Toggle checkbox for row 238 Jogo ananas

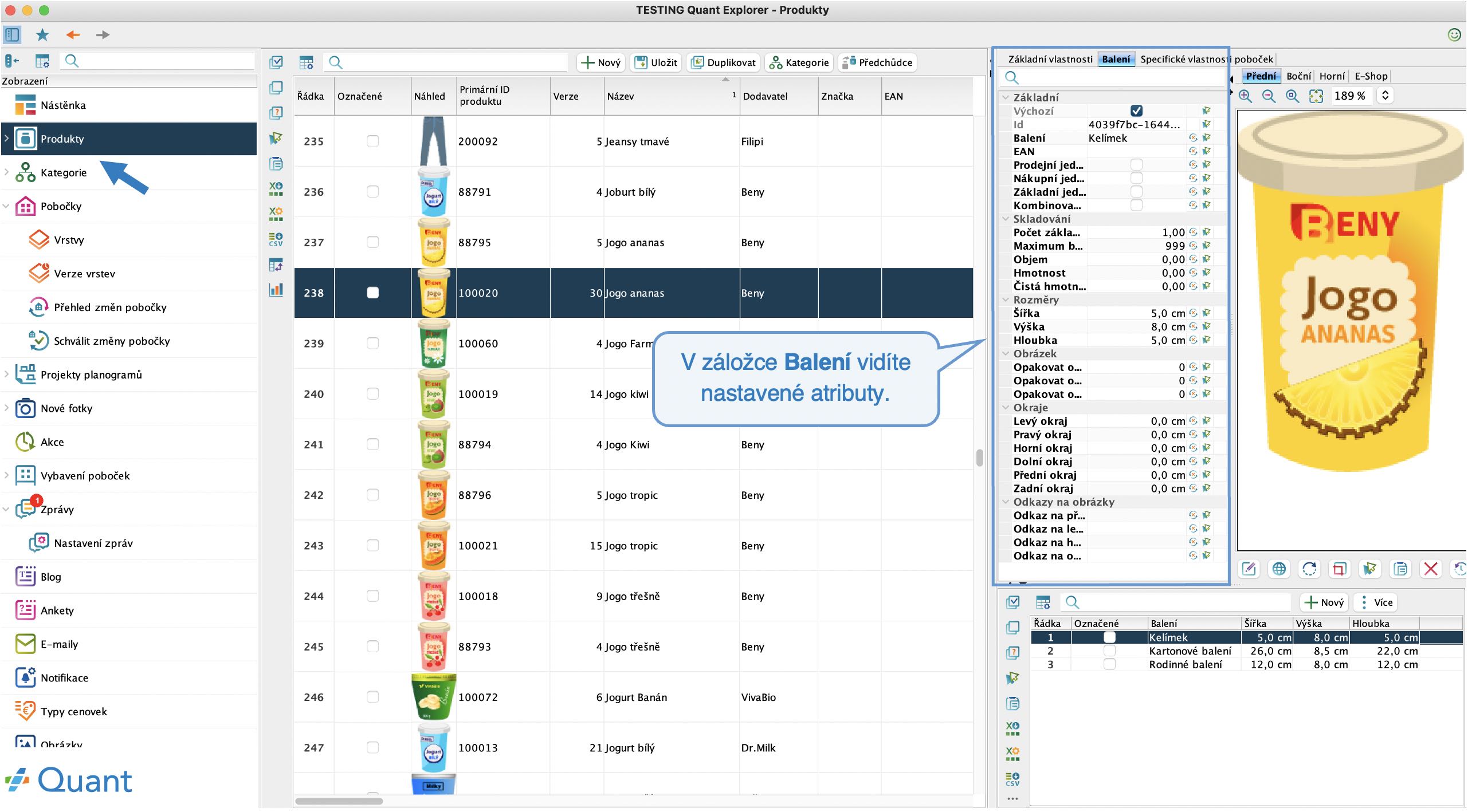tap(373, 293)
